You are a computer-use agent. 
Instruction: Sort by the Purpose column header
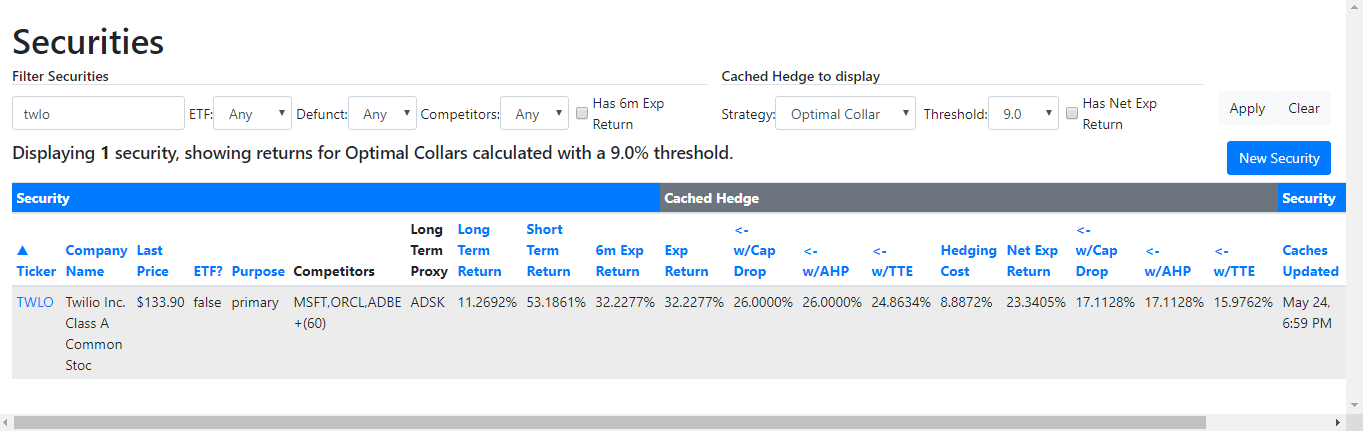[258, 271]
